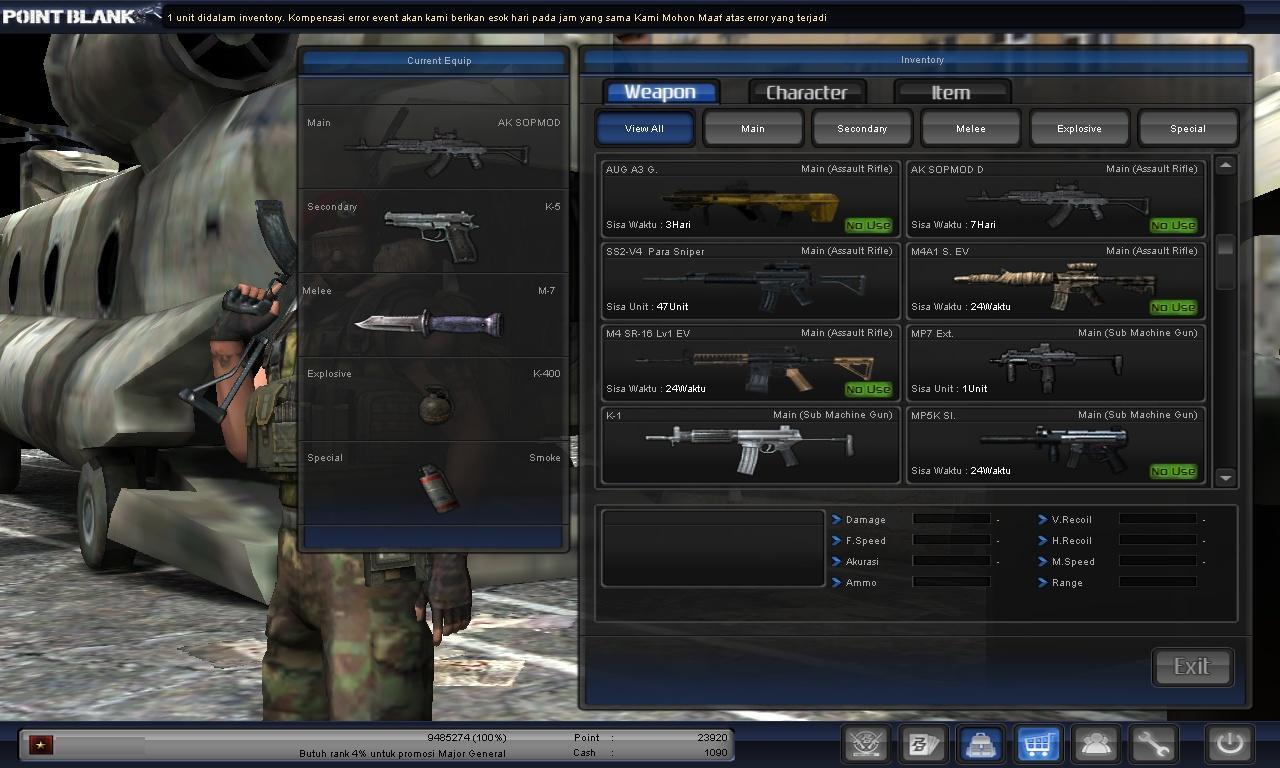Open the clan emblem icon in bottom bar
1280x768 pixels.
click(866, 744)
